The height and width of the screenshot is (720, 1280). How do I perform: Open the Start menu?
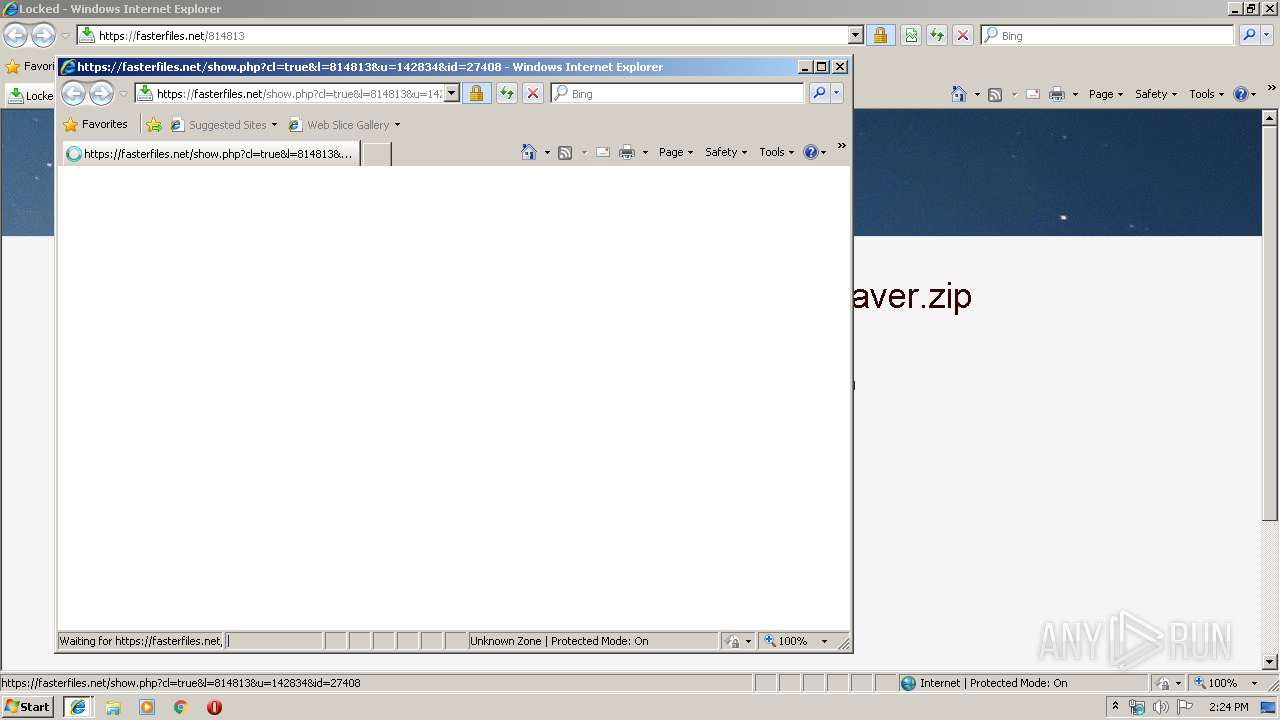[28, 706]
